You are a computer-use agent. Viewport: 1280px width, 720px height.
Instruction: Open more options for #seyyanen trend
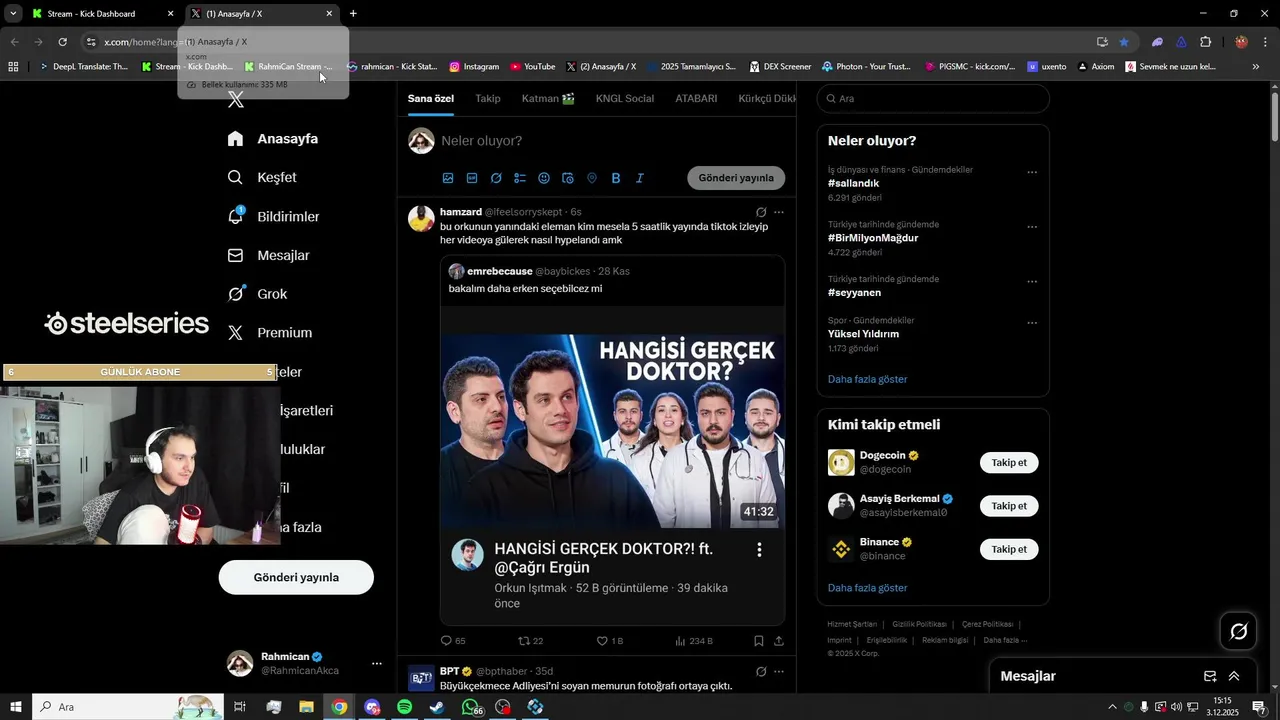coord(1032,282)
